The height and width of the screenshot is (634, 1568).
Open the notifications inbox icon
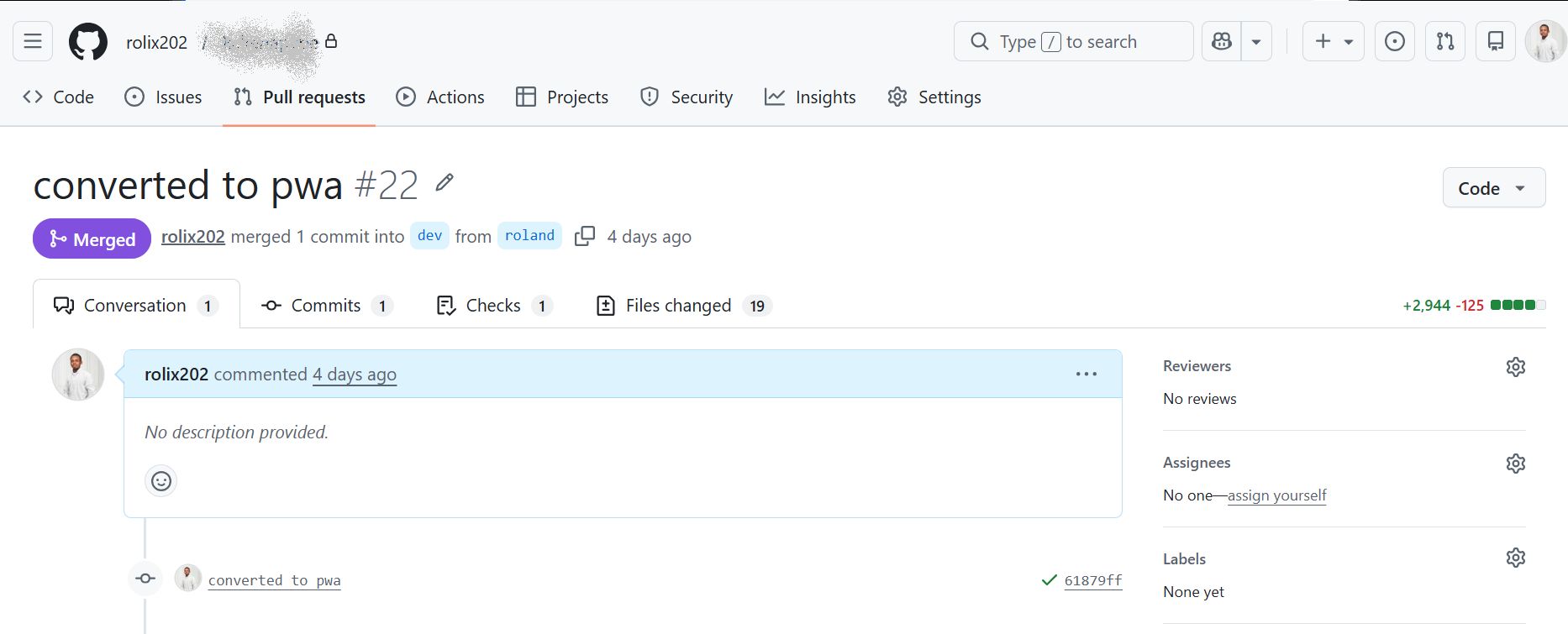(x=1496, y=41)
